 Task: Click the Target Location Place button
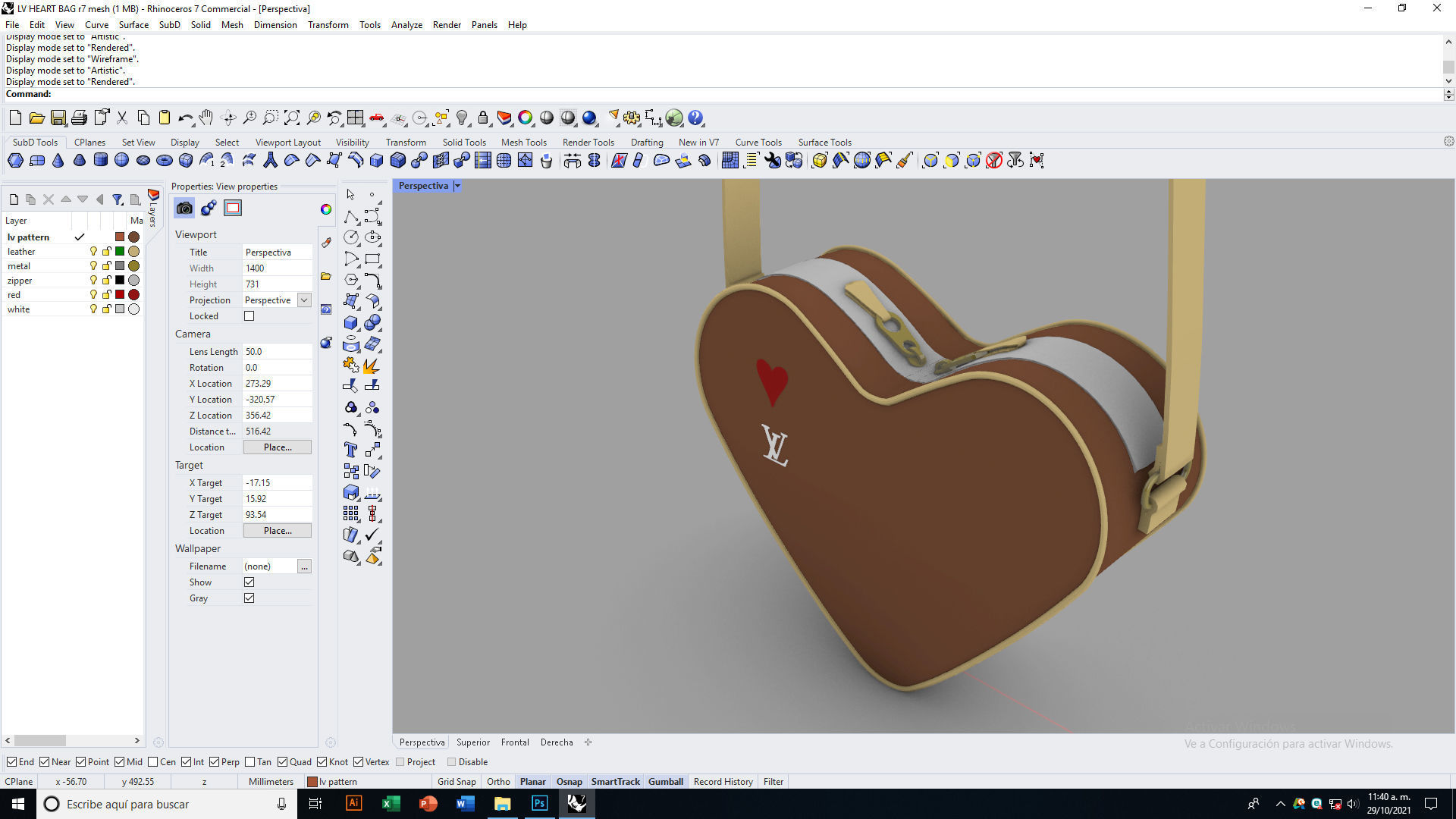[278, 531]
